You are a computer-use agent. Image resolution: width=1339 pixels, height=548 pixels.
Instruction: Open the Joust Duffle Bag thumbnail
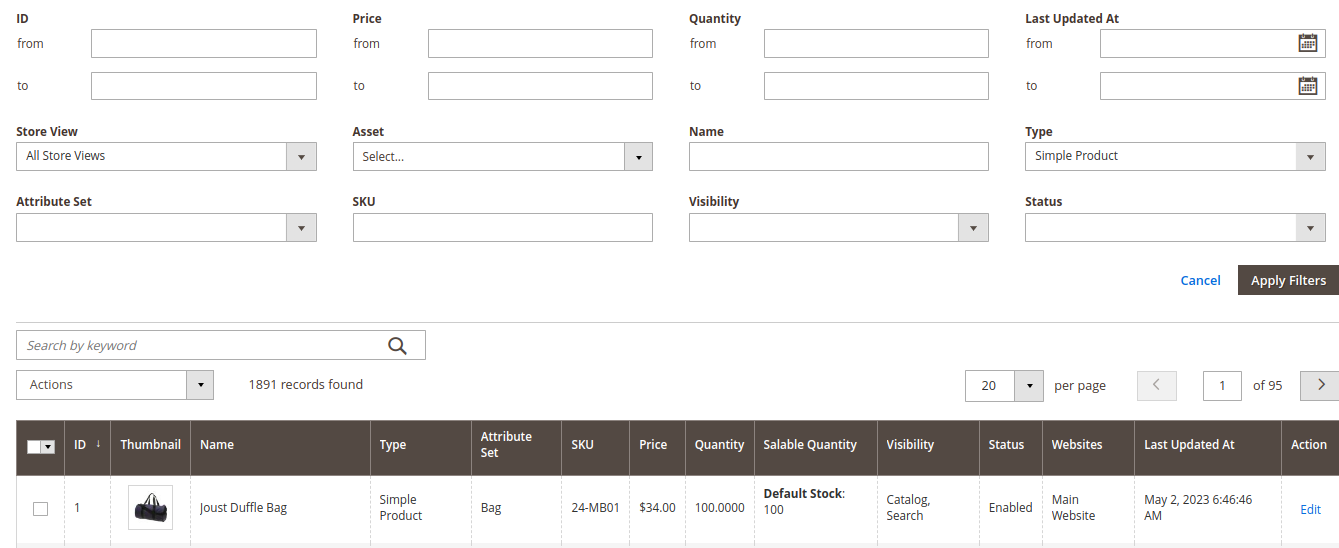point(150,508)
